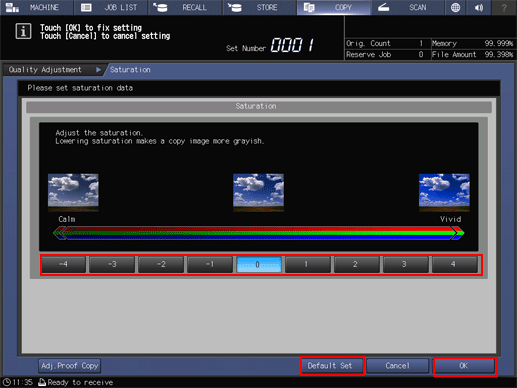Click the Calm label
Image resolution: width=517 pixels, height=388 pixels.
pos(67,219)
